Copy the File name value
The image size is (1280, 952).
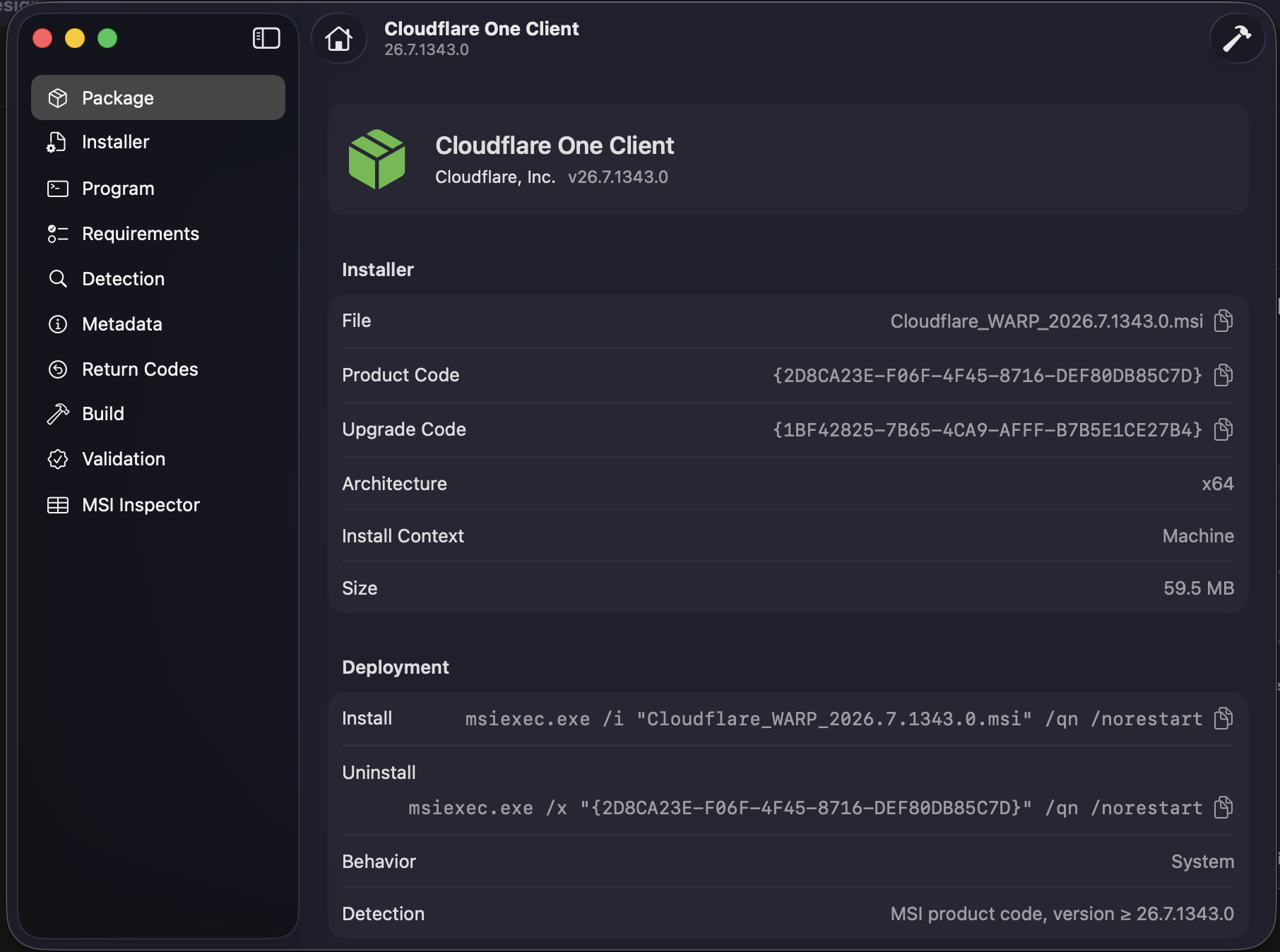pos(1223,321)
